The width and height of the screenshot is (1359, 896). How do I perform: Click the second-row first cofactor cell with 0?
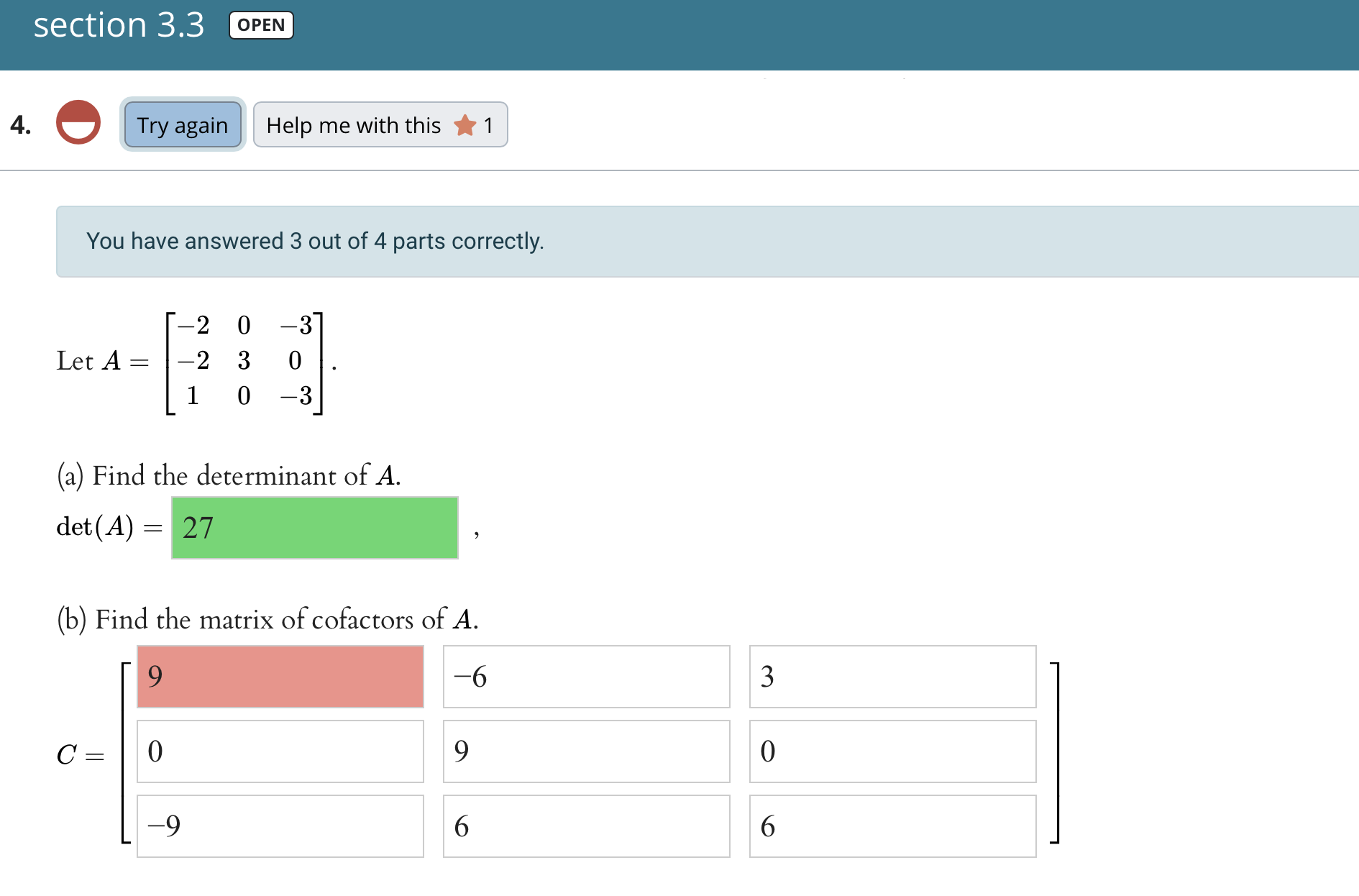pyautogui.click(x=280, y=751)
